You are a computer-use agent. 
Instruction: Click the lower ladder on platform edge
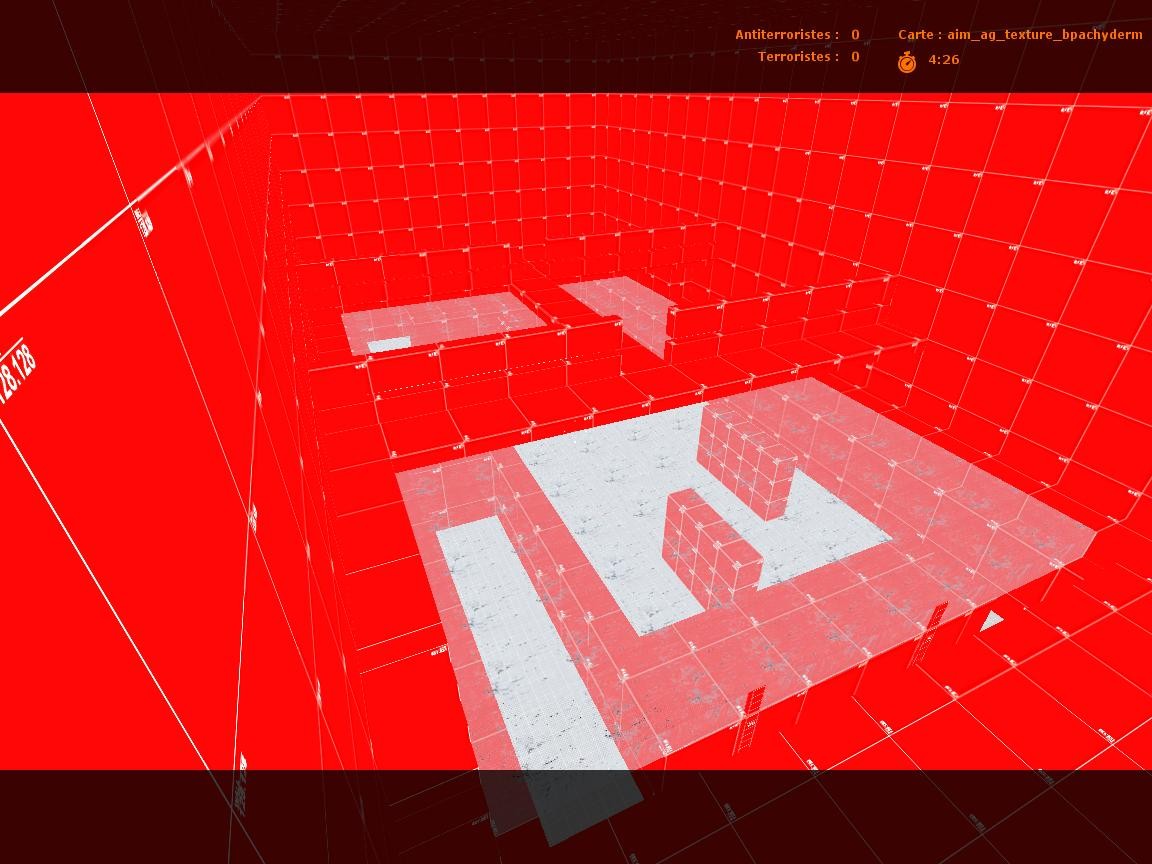pos(748,721)
